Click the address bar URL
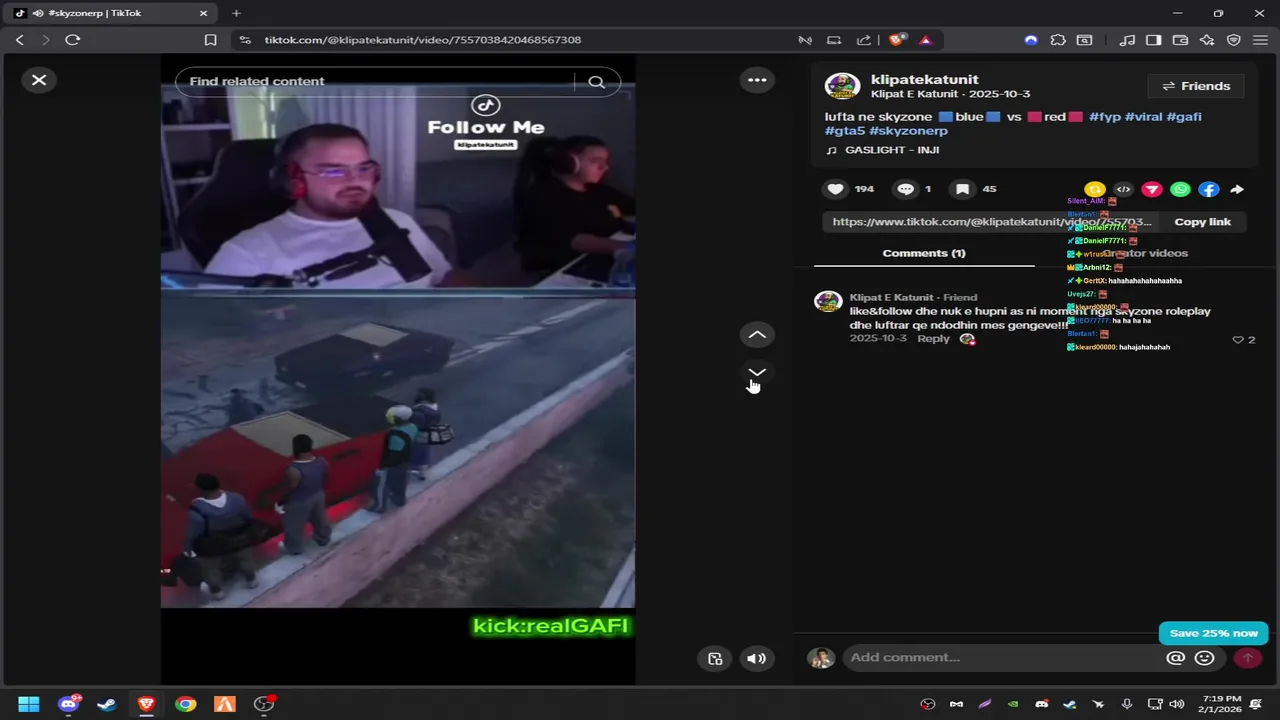 423,40
